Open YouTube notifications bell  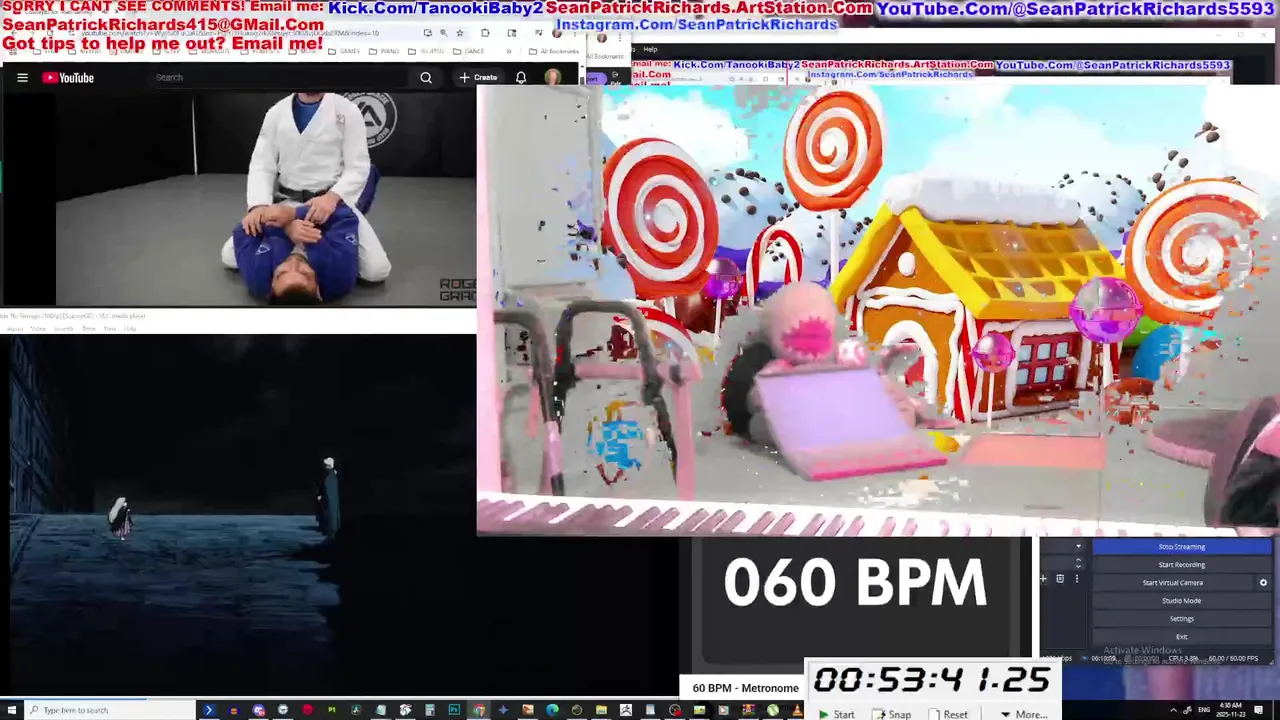pos(521,77)
